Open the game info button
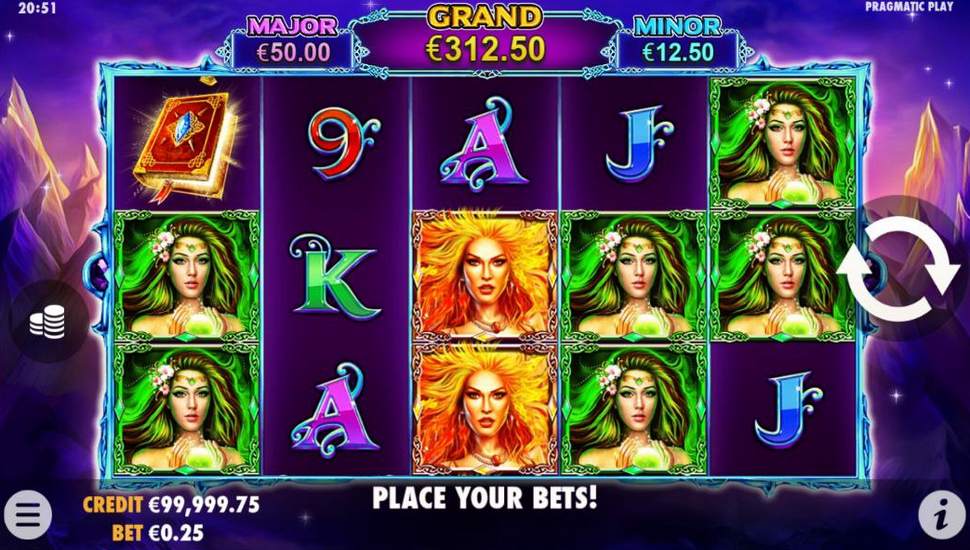This screenshot has width=970, height=550. tap(941, 515)
